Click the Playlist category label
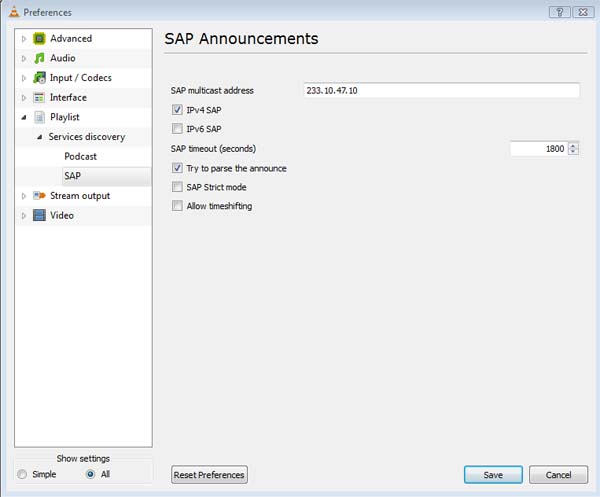This screenshot has width=600, height=497. [x=65, y=117]
